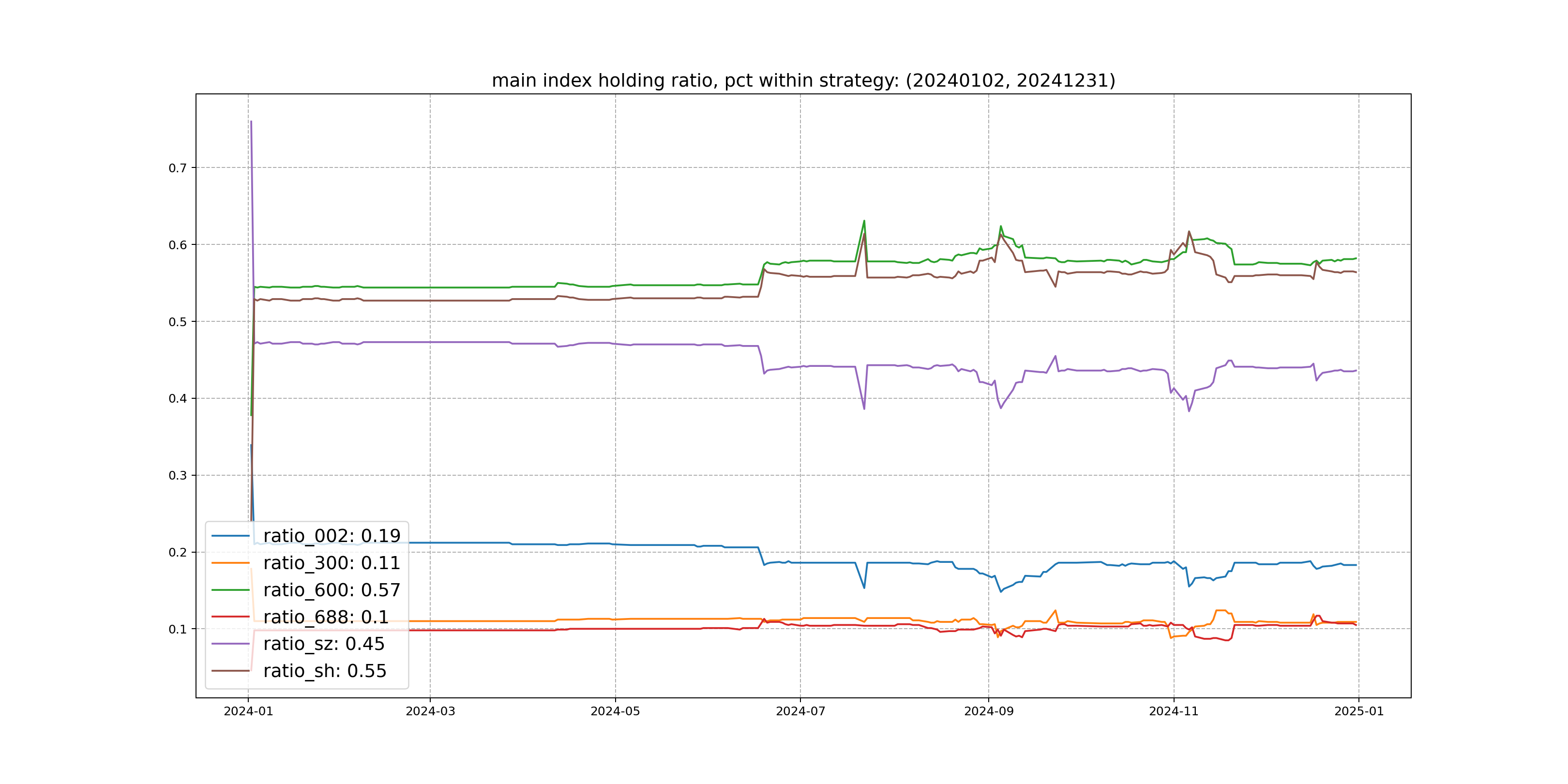Viewport: 1568px width, 784px height.
Task: Click the ratio_600 legend label
Action: point(332,590)
